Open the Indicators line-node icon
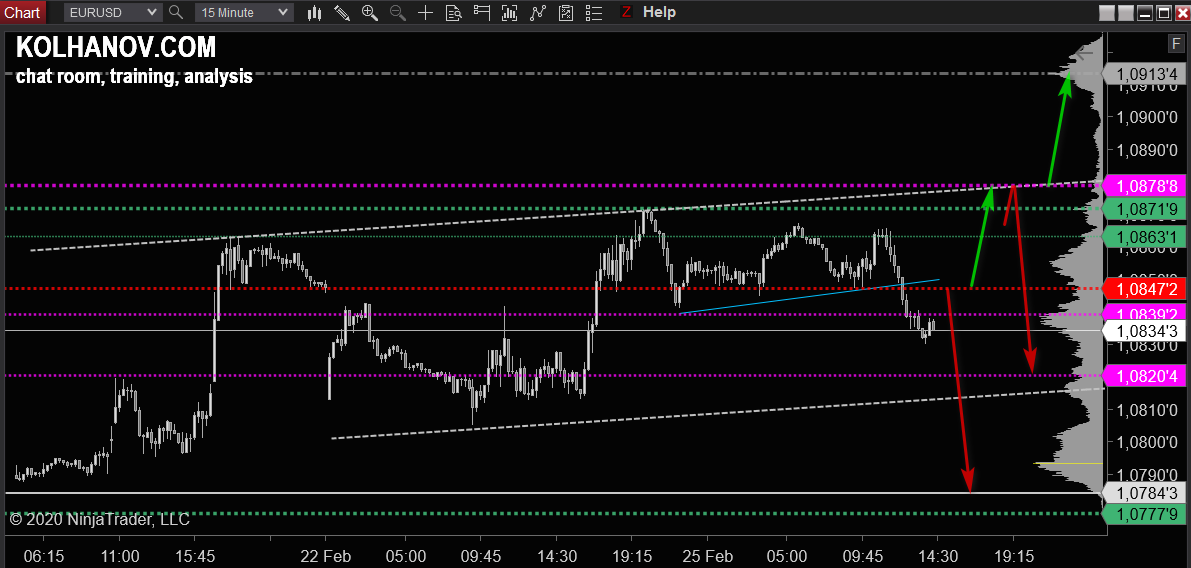Screen dimensions: 1191x568 pos(538,12)
